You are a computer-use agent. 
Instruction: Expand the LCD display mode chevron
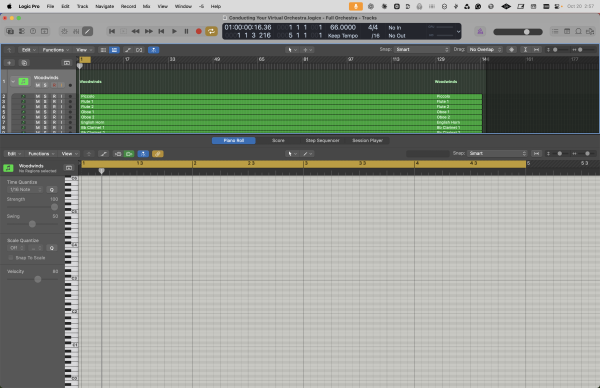pos(458,32)
